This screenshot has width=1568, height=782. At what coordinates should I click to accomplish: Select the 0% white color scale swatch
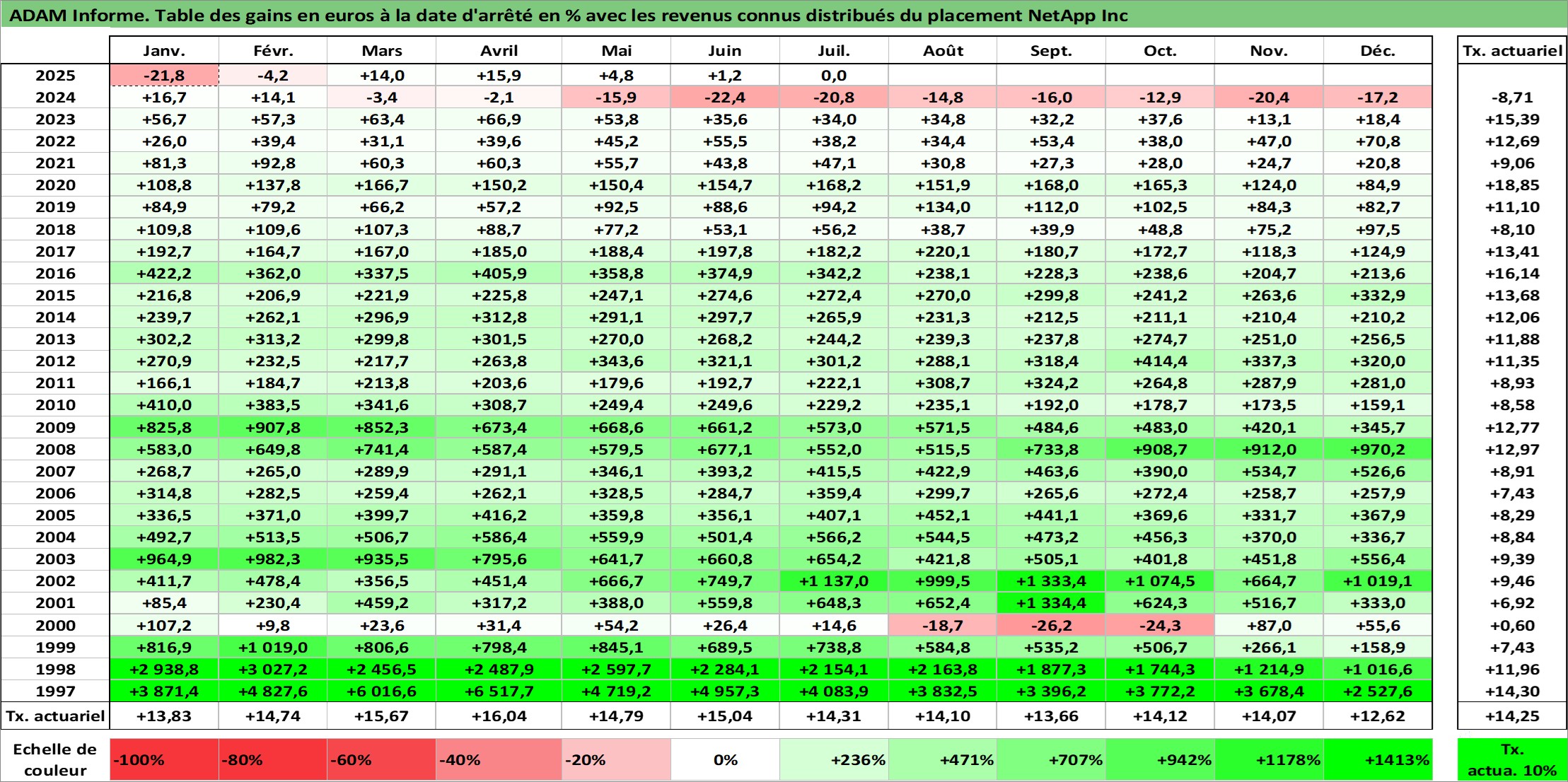[725, 760]
